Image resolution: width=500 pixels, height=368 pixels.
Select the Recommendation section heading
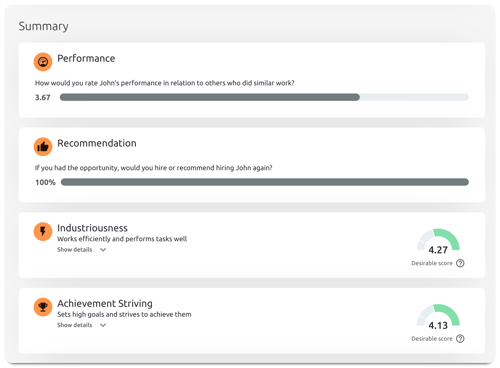tap(97, 143)
